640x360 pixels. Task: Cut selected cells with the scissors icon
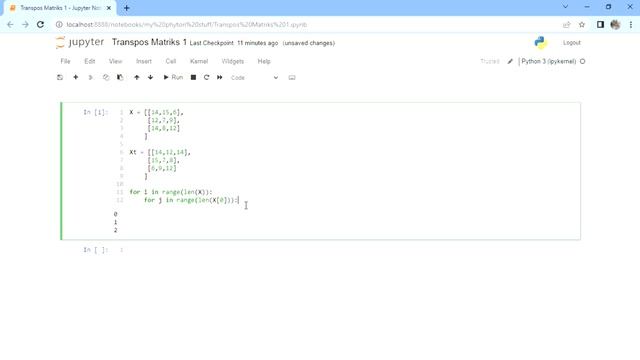point(91,77)
